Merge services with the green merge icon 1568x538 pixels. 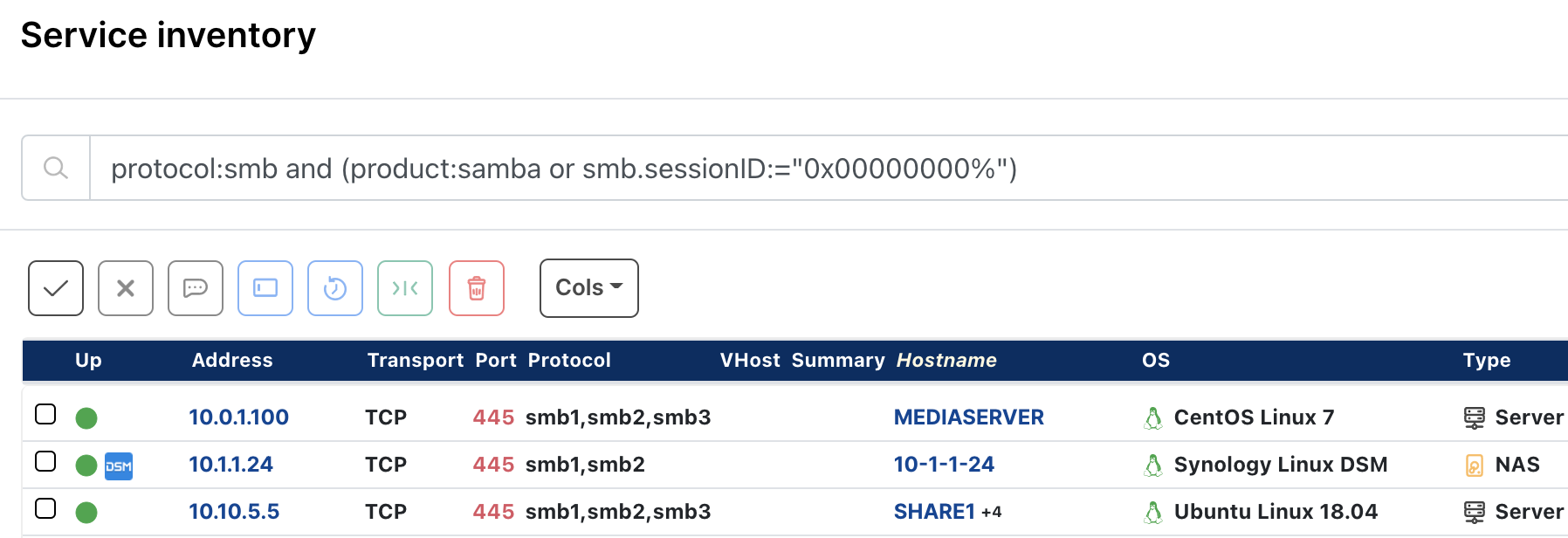(404, 288)
